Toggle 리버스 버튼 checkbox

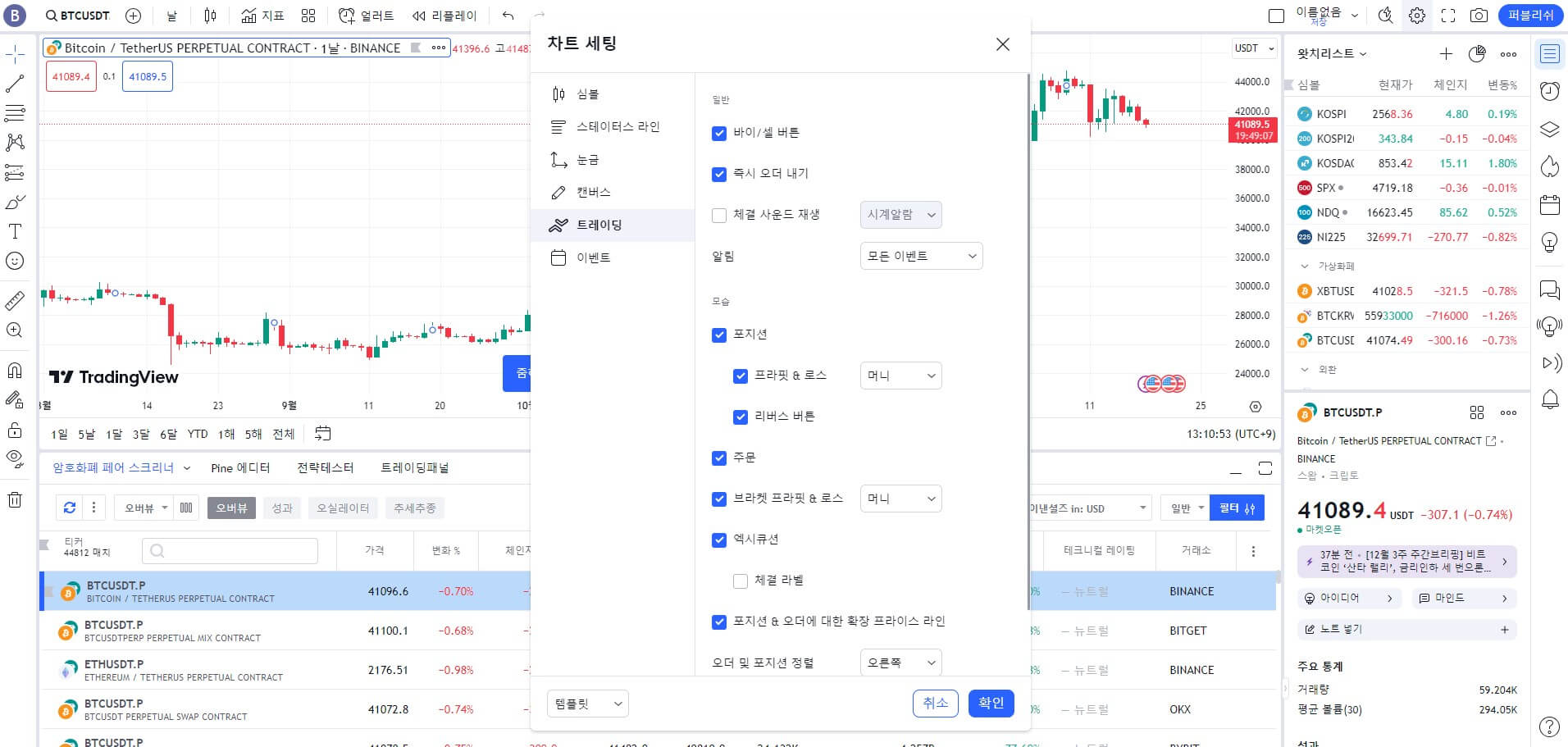pos(741,417)
